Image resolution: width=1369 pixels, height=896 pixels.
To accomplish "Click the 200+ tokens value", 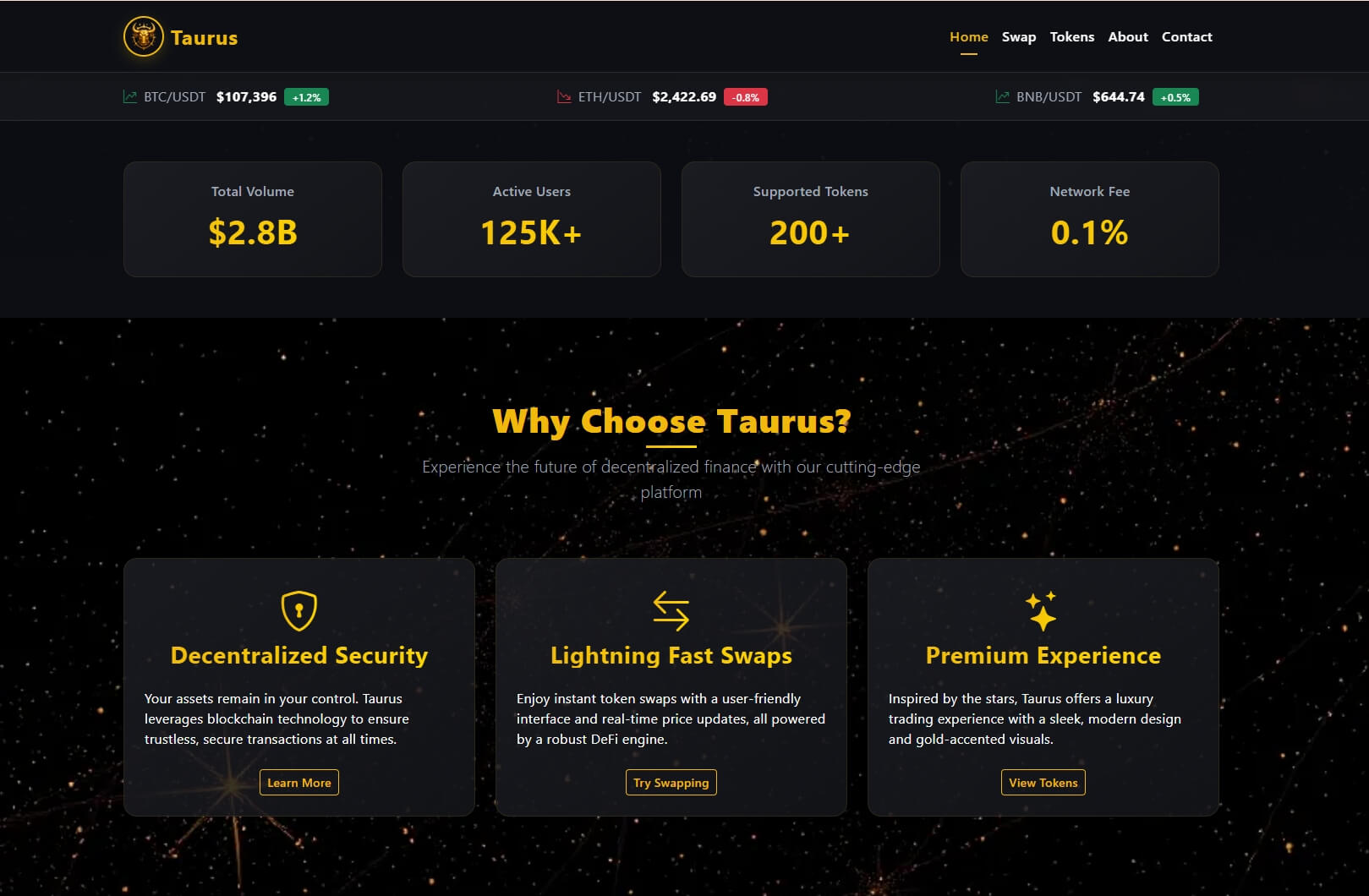I will [x=810, y=232].
